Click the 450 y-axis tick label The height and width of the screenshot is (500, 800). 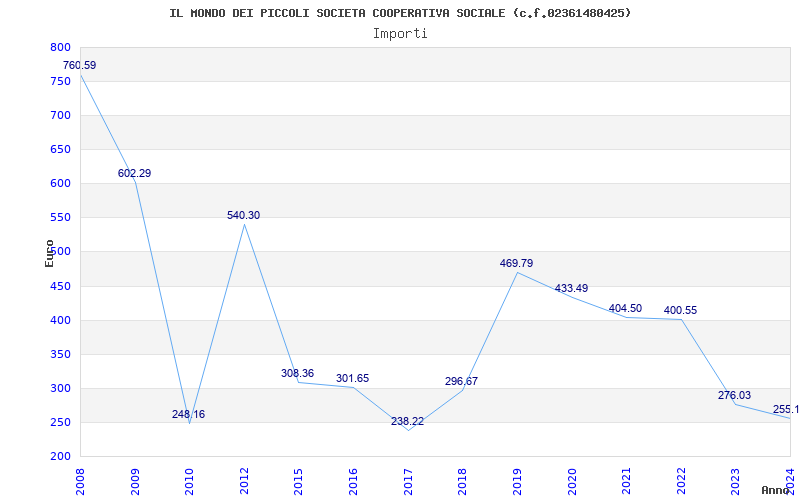[60, 286]
